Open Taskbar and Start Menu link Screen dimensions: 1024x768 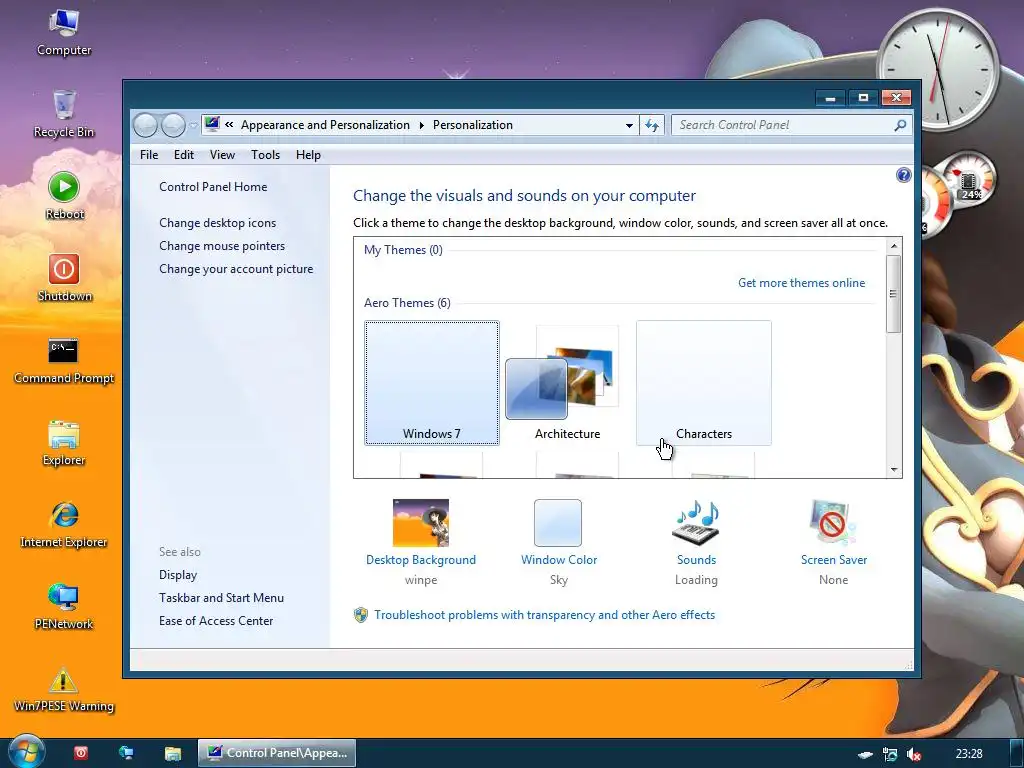pyautogui.click(x=221, y=598)
